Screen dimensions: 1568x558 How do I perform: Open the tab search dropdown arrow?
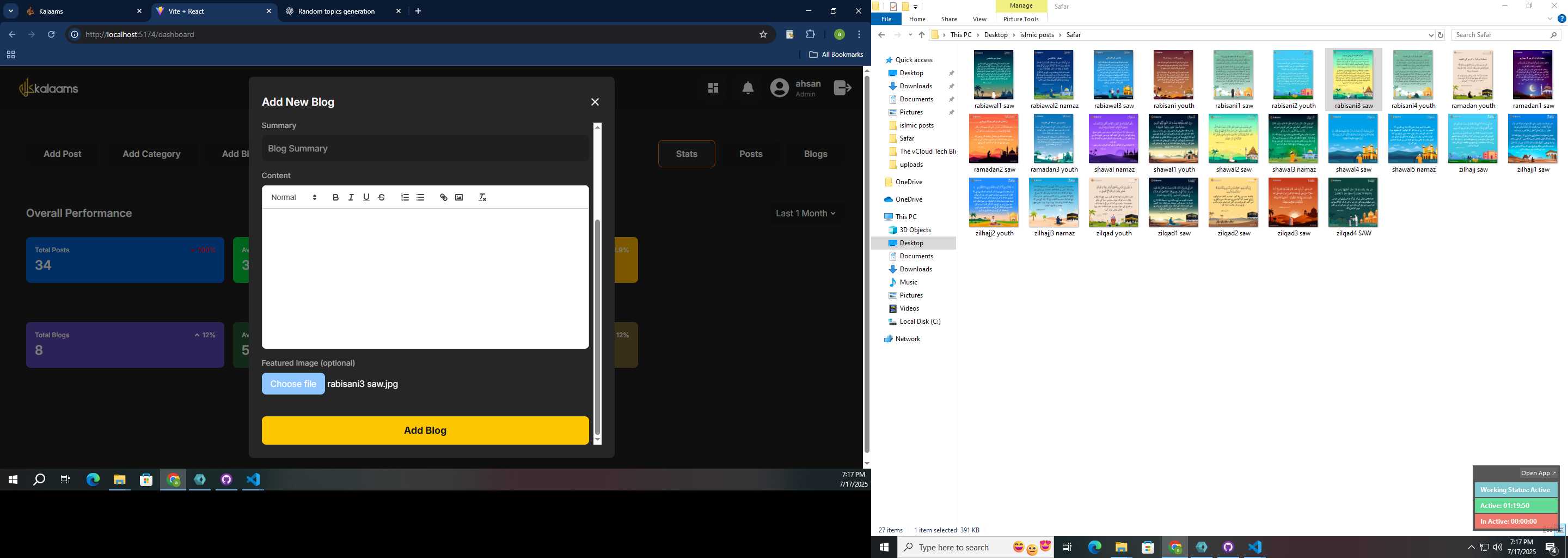click(x=11, y=11)
